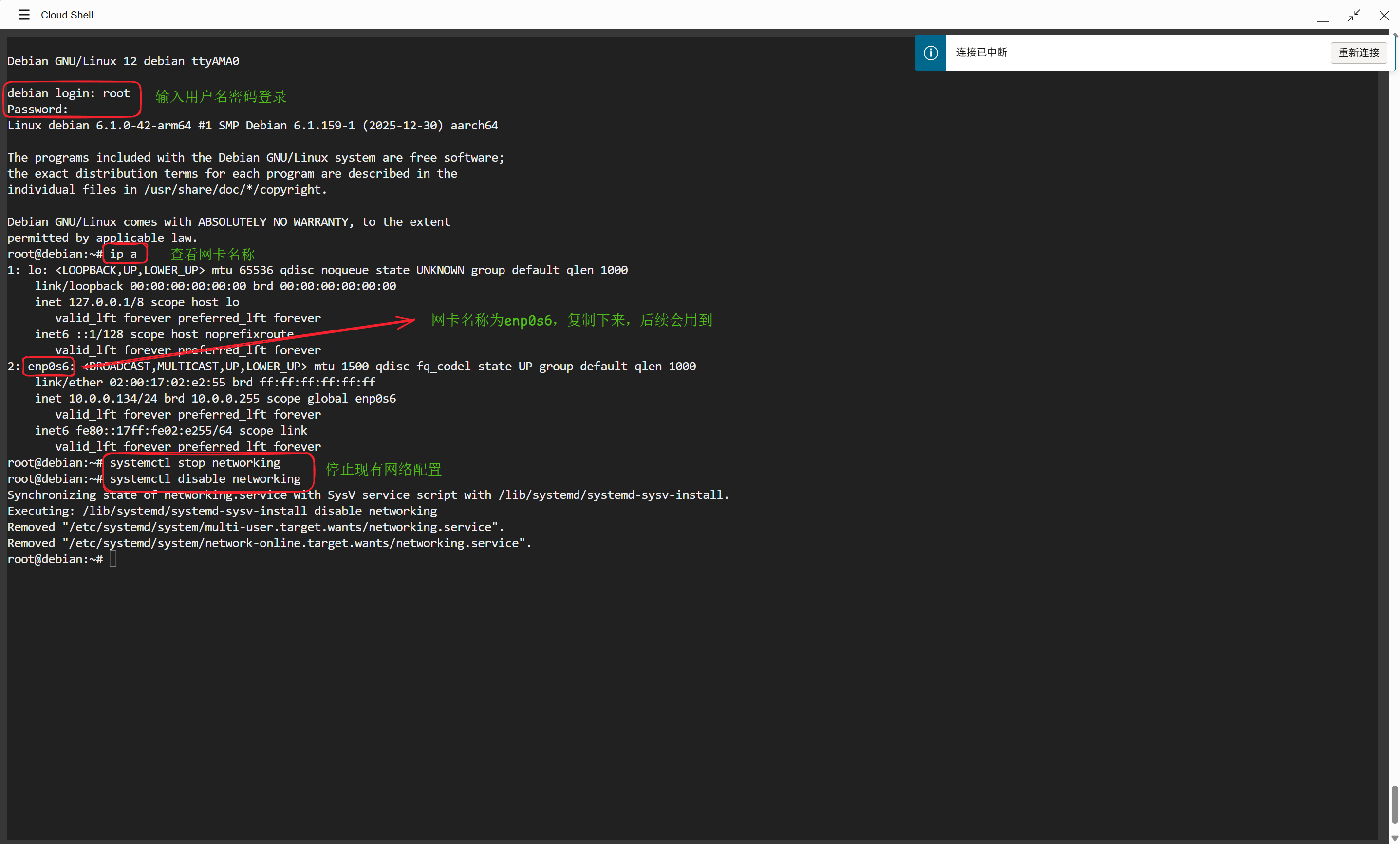Screen dimensions: 1400x844
Task: Click the terminal scrollbar thumb
Action: [1394, 804]
